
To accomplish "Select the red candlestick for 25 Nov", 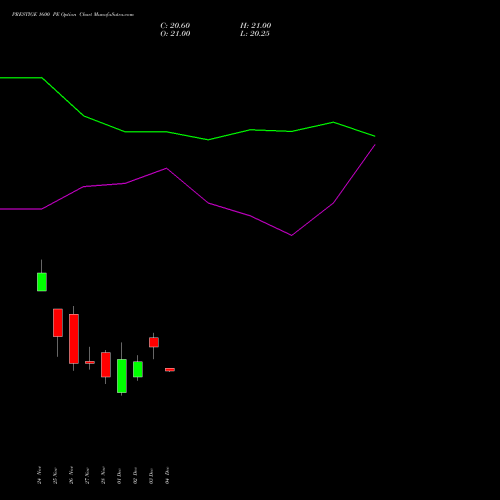I will pos(58,323).
